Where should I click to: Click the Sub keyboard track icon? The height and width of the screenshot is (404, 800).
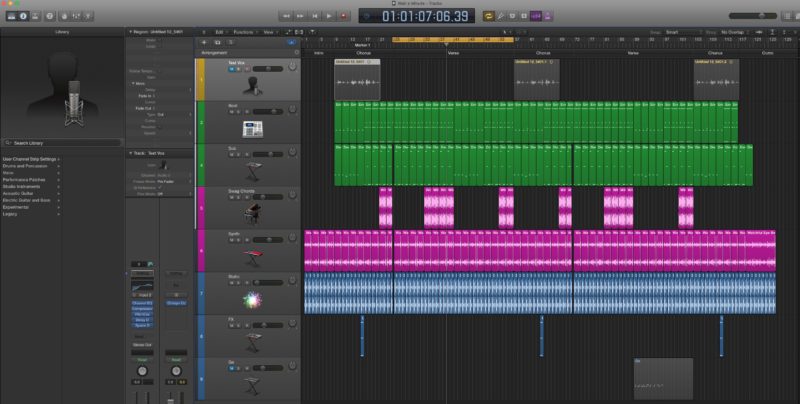point(253,171)
